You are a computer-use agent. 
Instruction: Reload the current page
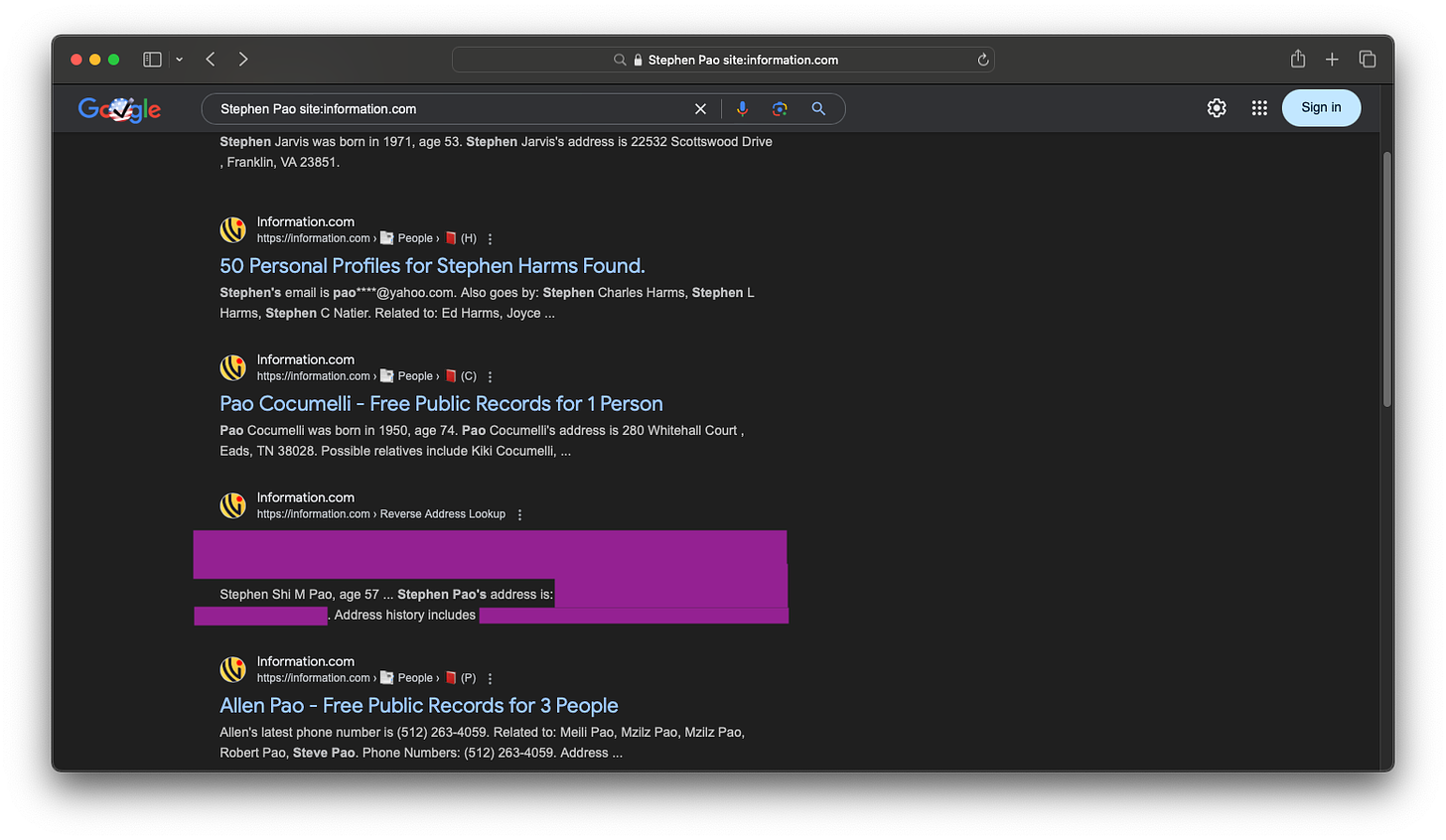click(982, 60)
